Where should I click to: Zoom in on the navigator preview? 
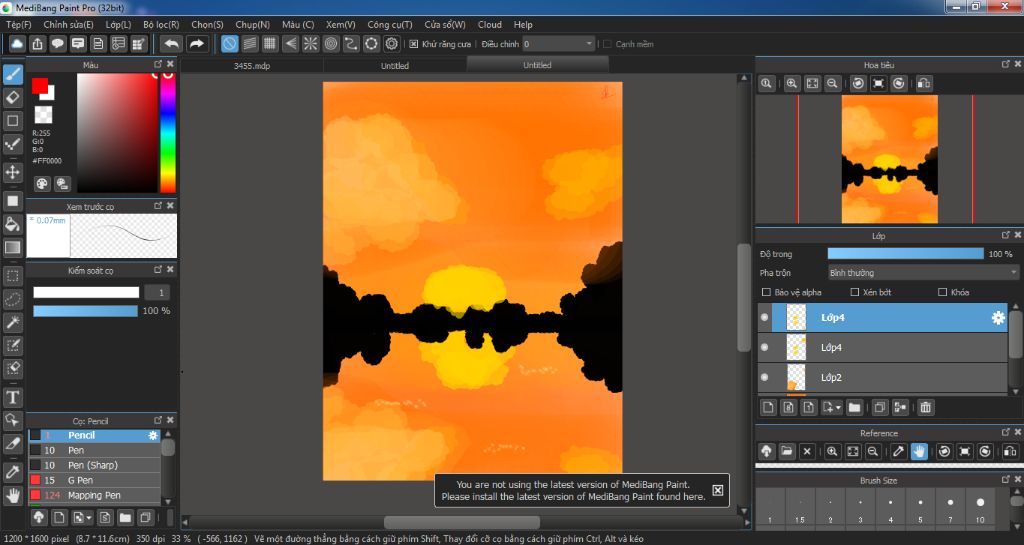click(x=792, y=83)
